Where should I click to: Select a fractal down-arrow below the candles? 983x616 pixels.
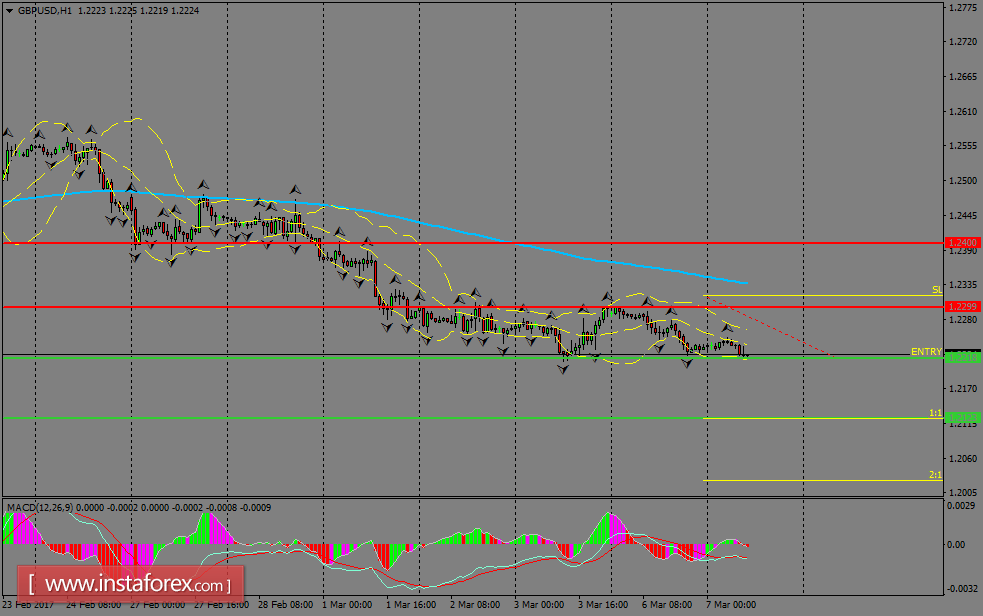[562, 369]
